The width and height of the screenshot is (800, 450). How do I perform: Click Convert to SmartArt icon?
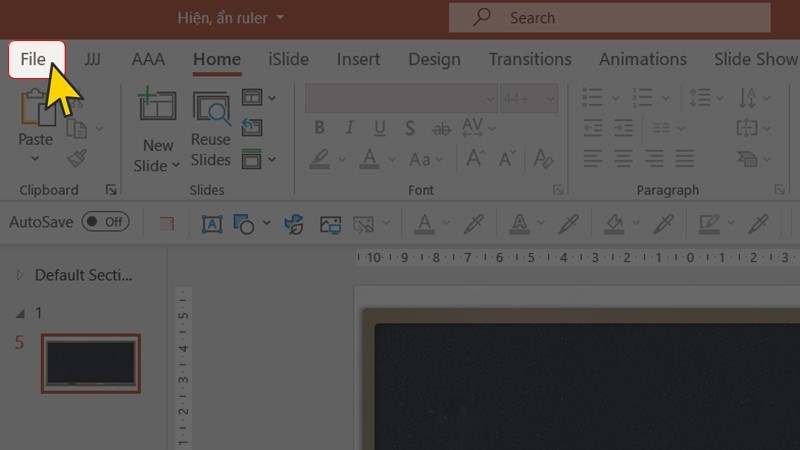(747, 159)
